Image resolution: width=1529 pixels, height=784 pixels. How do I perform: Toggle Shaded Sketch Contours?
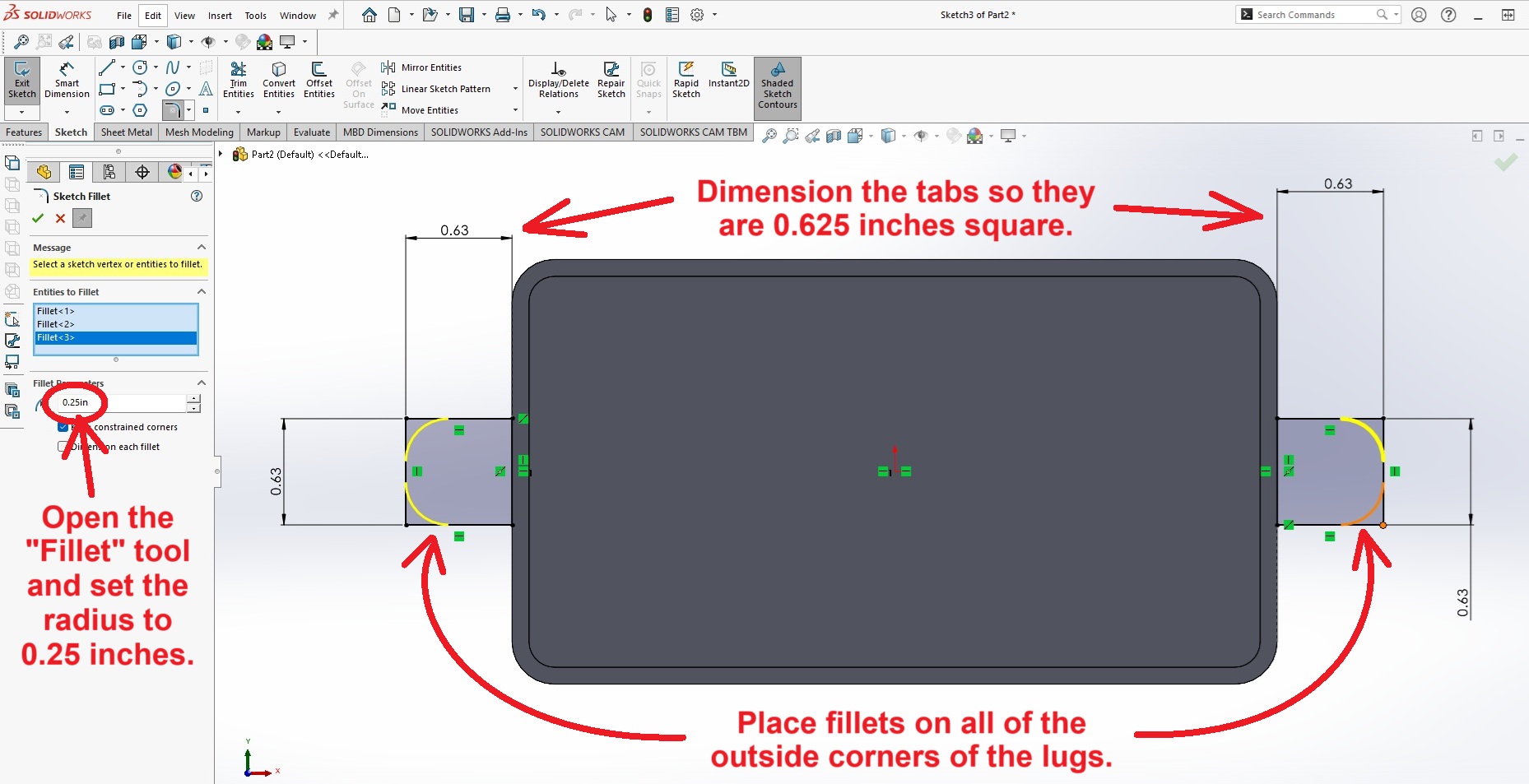click(x=777, y=86)
